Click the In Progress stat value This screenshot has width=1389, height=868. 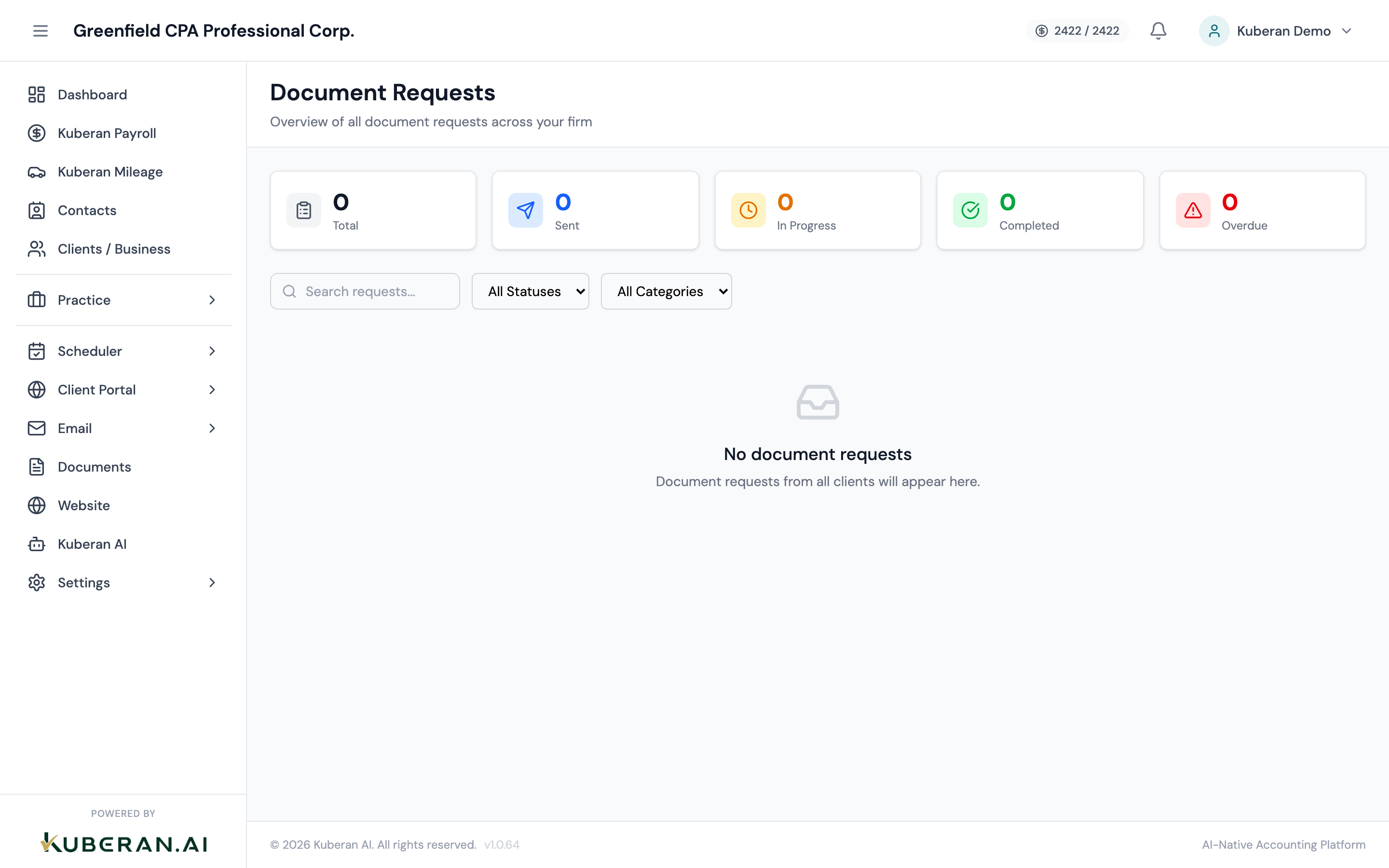coord(785,202)
